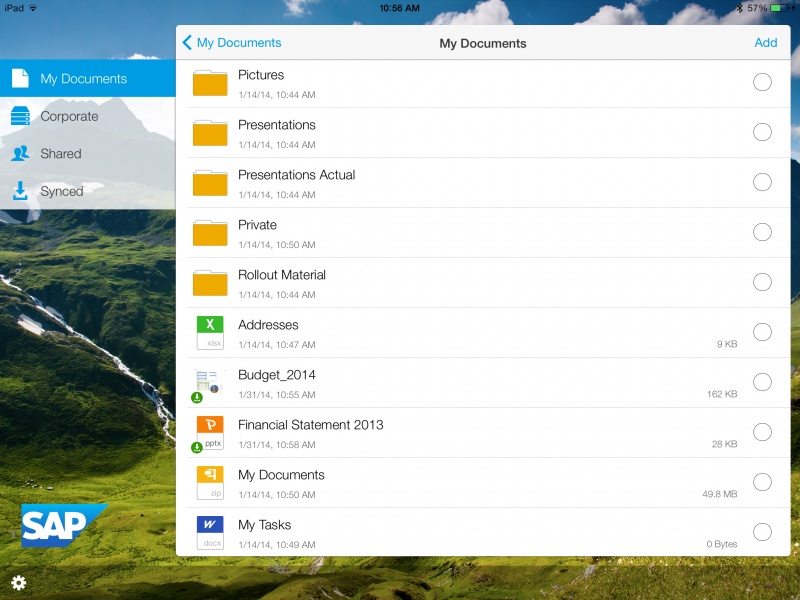Click the green downloaded badge on Budget_2014
This screenshot has height=600, width=800.
[198, 395]
